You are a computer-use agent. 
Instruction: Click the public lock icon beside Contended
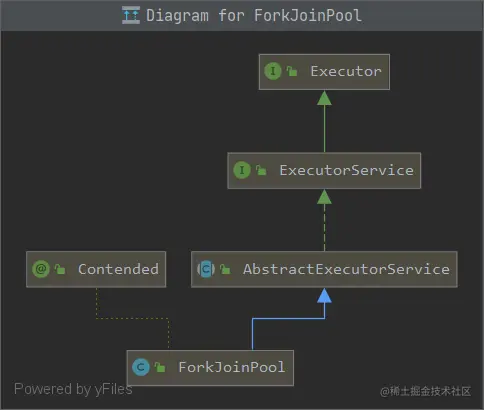coord(60,269)
